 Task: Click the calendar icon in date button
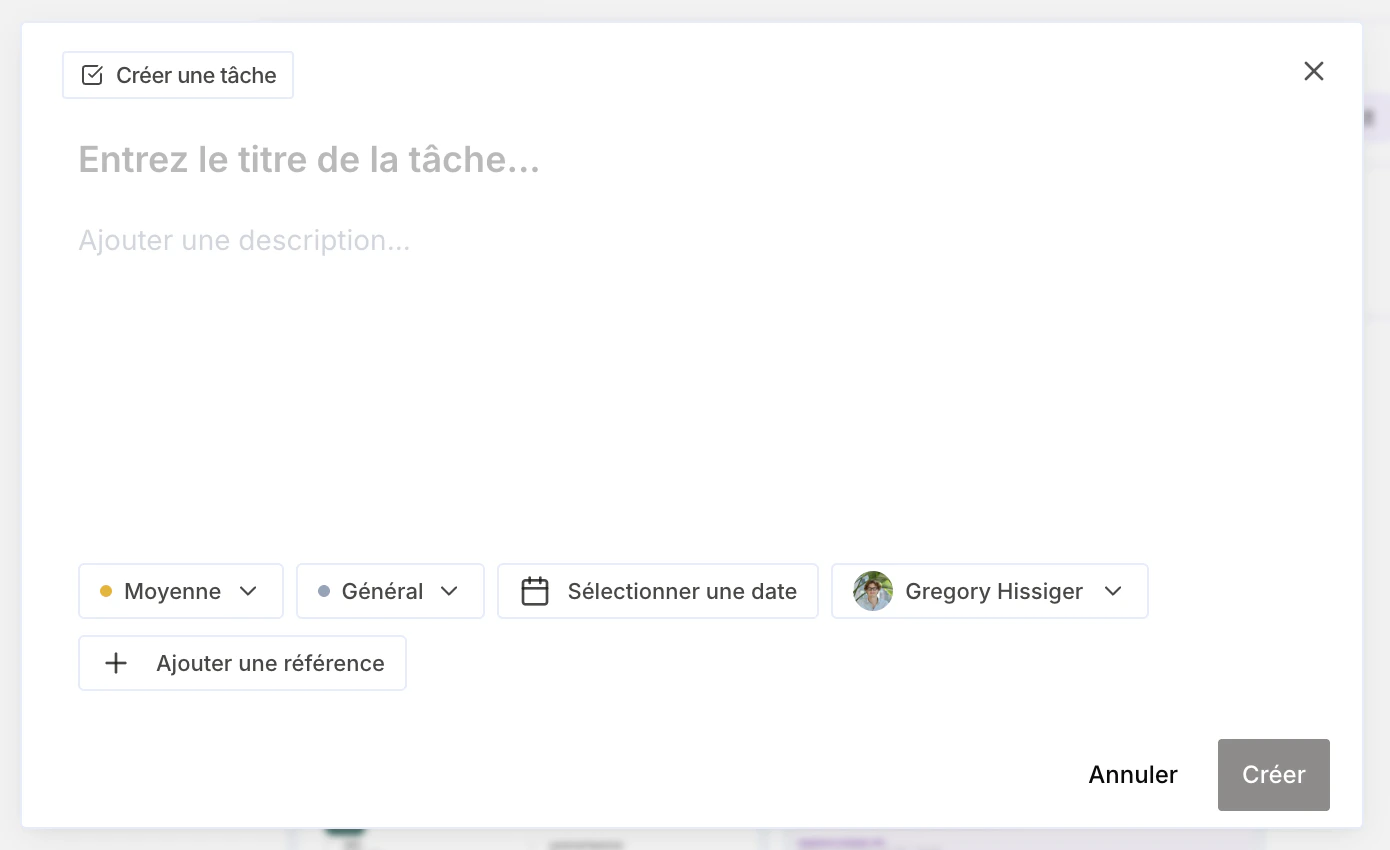tap(535, 591)
